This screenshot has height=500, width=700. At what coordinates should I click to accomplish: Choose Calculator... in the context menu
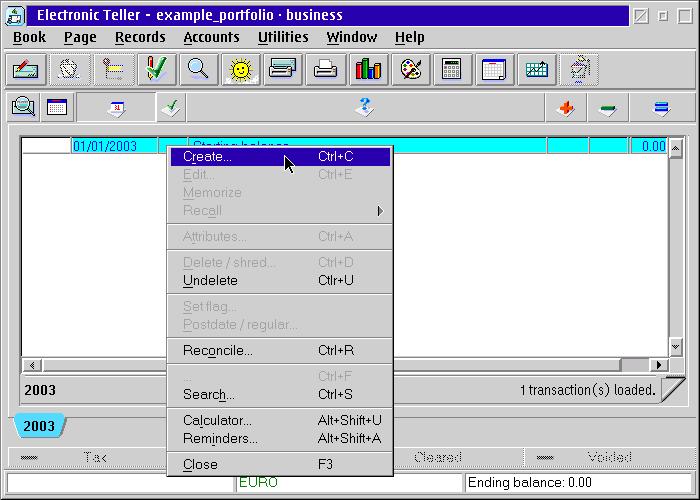pos(280,420)
